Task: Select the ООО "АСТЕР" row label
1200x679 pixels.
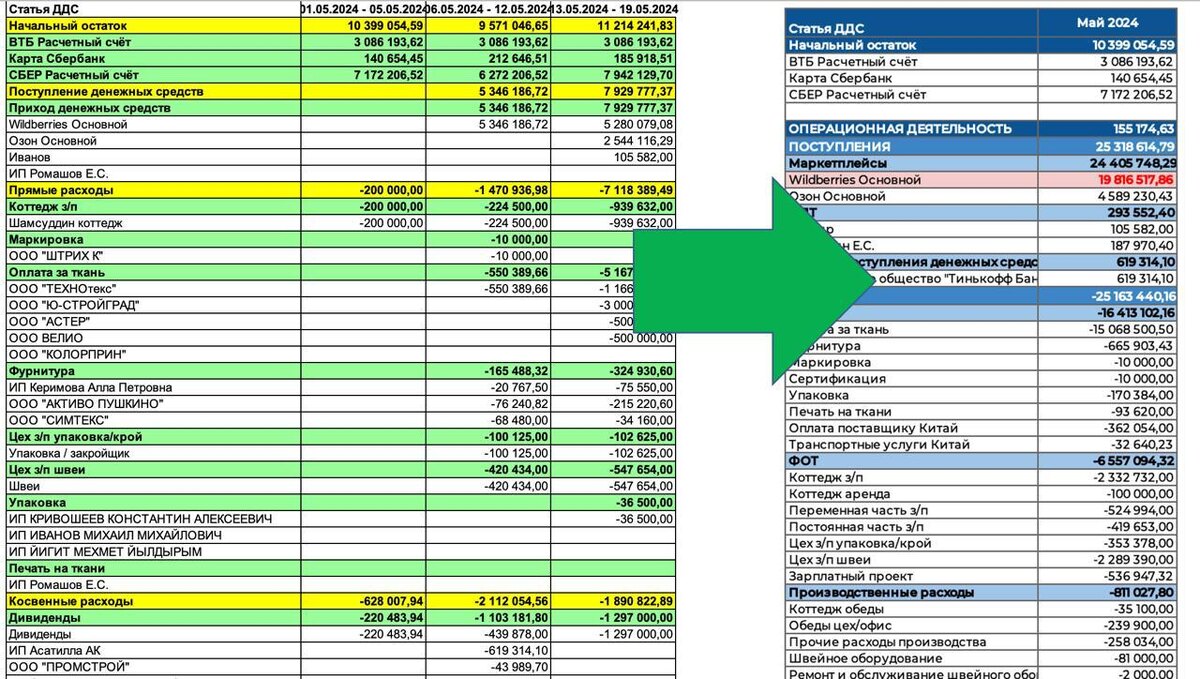Action: point(49,322)
